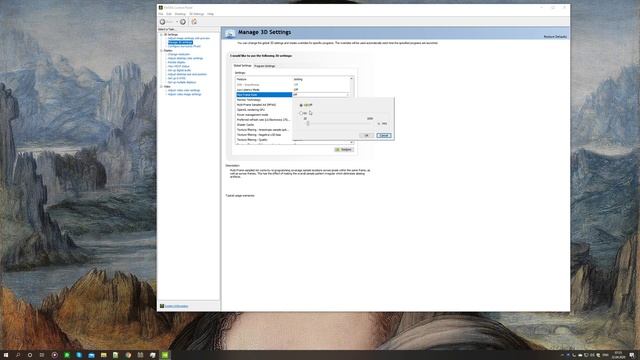
Task: Click the settings list scroll-down arrow
Action: coord(351,142)
